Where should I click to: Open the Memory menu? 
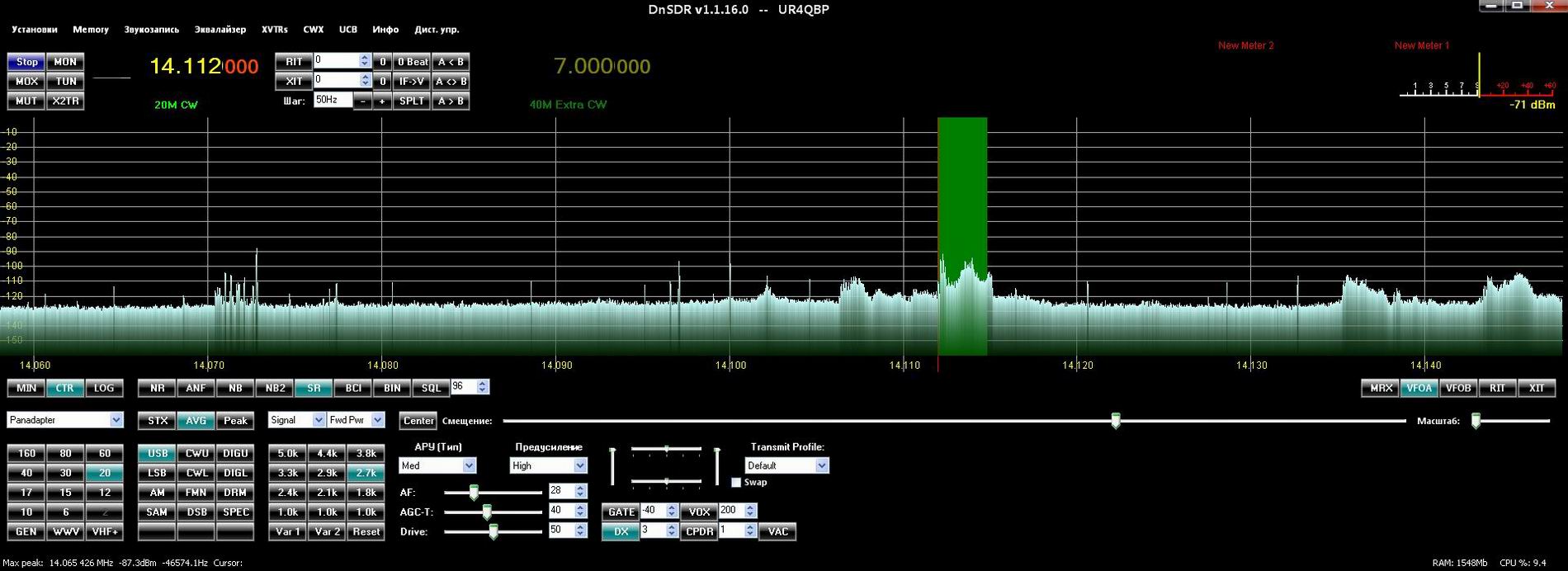[x=91, y=30]
